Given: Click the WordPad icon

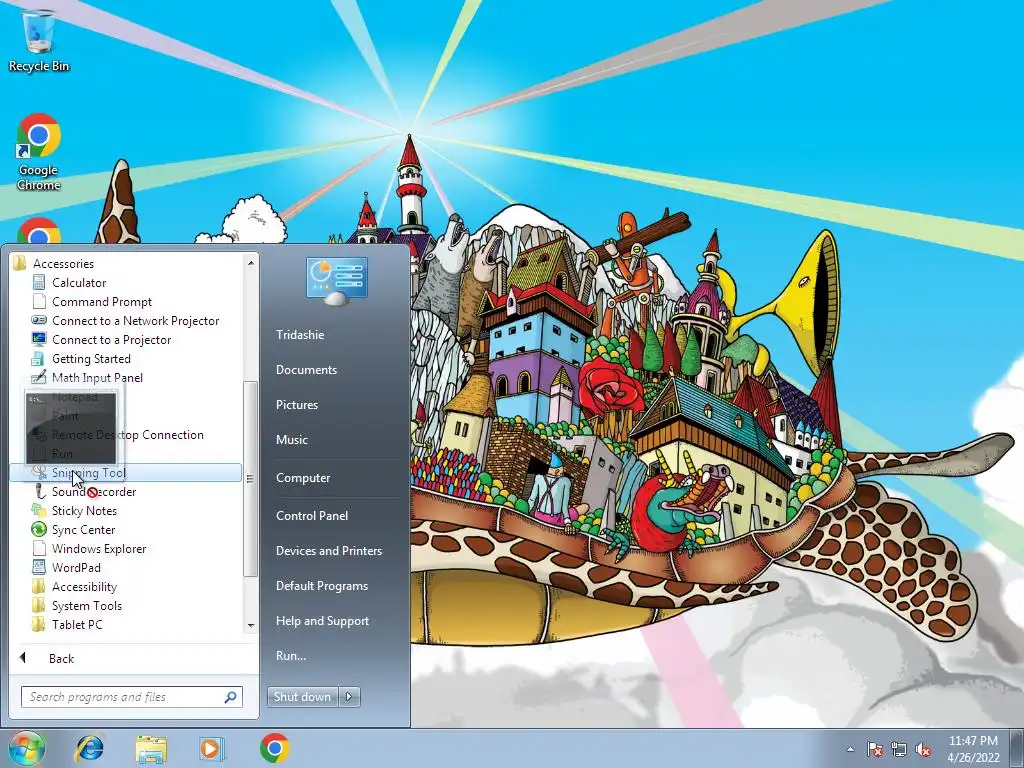Looking at the screenshot, I should coord(39,567).
